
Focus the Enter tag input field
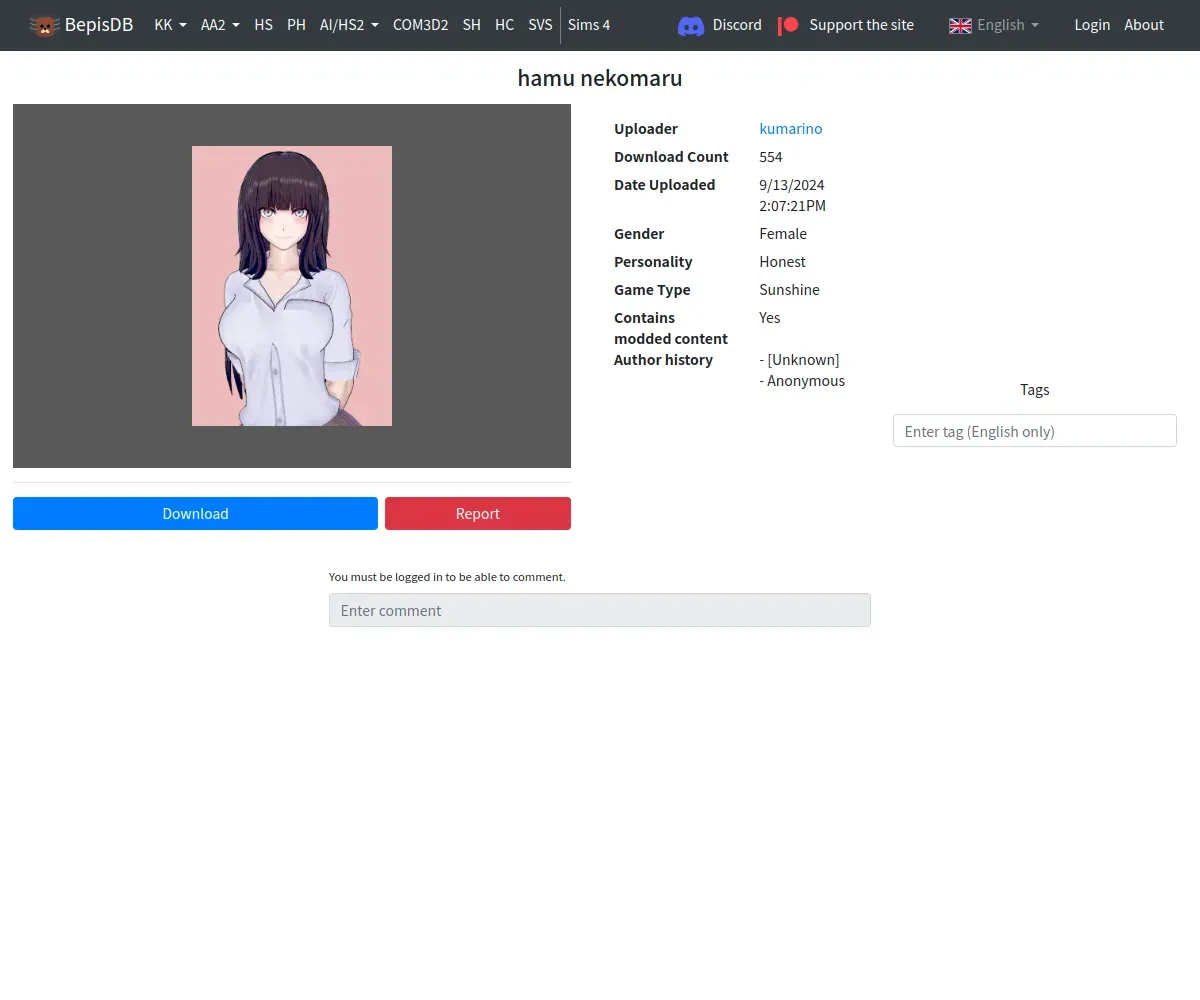1035,431
